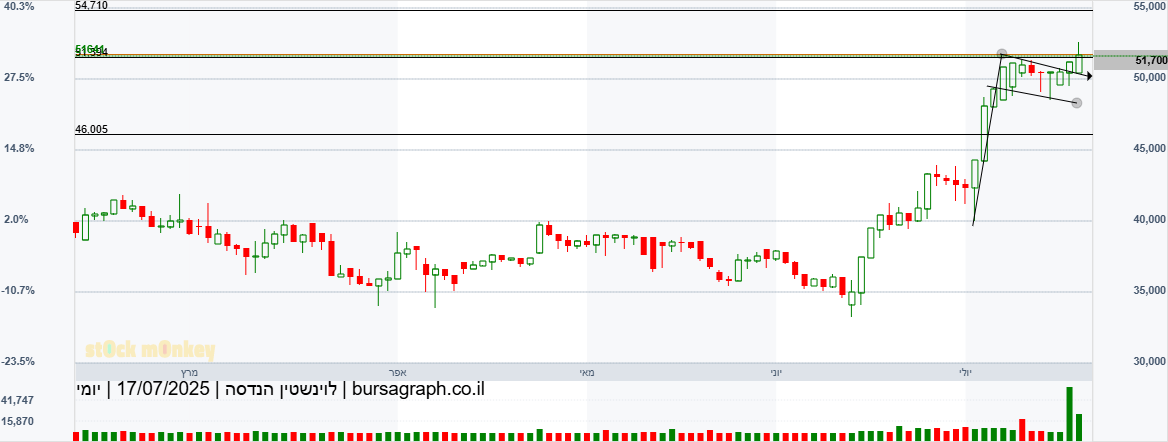Click the 40.3% percent scale label
The image size is (1168, 442).
coord(19,7)
